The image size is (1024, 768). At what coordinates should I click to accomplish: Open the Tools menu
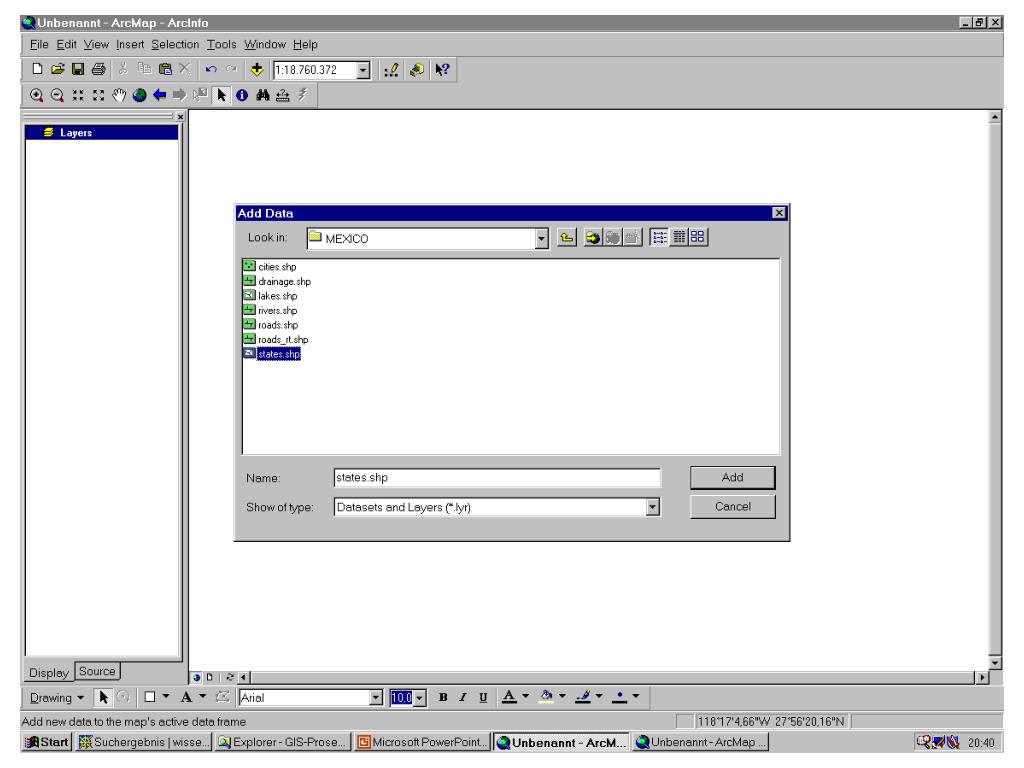221,44
